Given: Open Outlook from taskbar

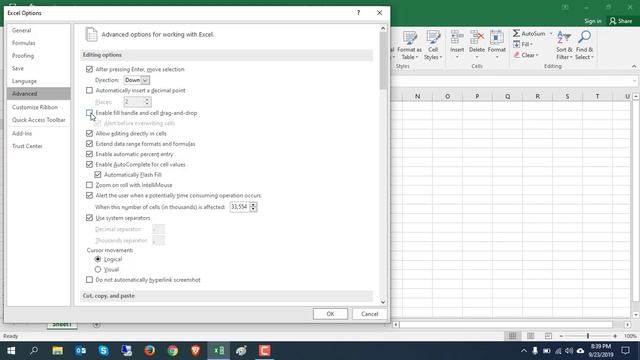Looking at the screenshot, I should [80, 351].
